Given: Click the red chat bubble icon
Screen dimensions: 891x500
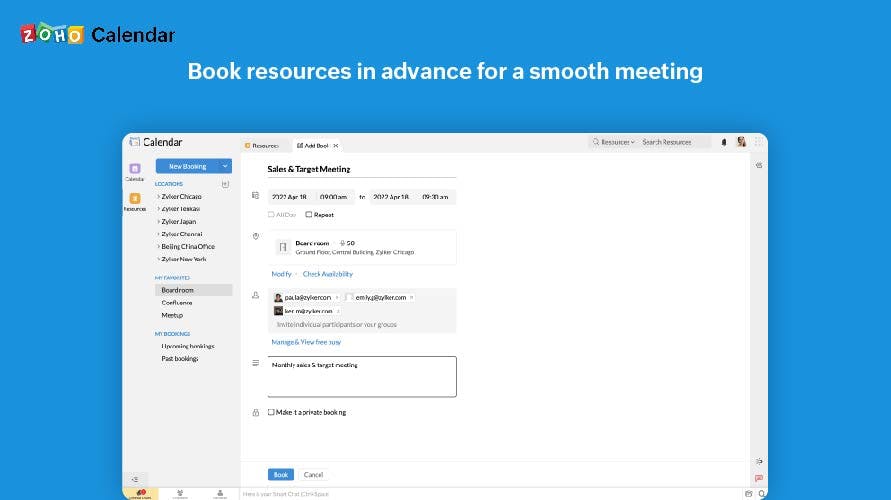Looking at the screenshot, I should tap(759, 478).
